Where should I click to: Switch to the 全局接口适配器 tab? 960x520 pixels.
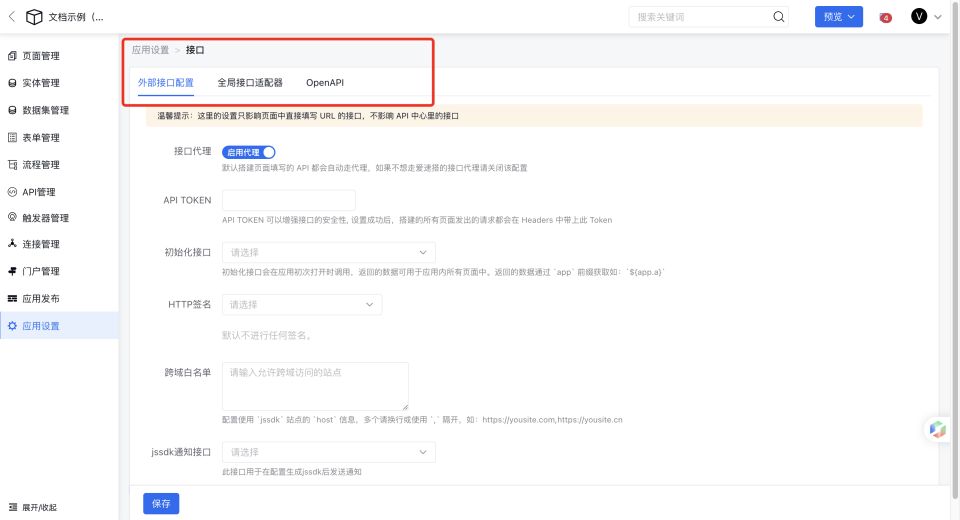(x=250, y=83)
